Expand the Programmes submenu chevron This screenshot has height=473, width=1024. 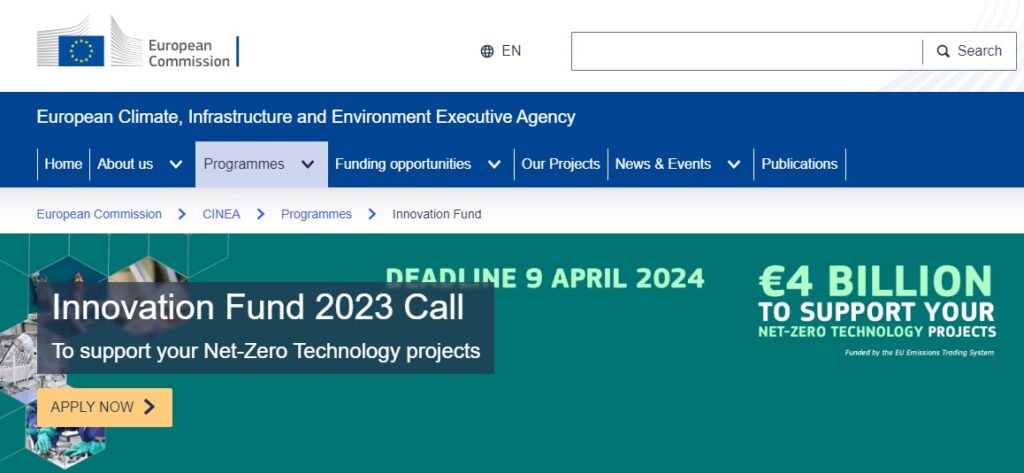(308, 165)
